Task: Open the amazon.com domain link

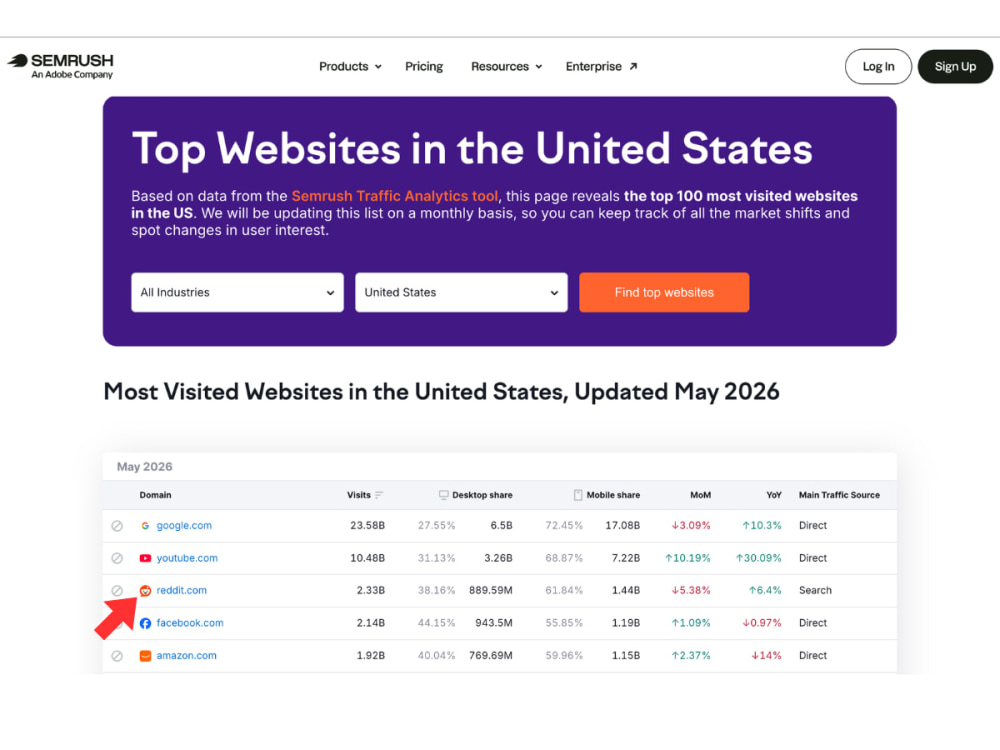Action: 186,656
